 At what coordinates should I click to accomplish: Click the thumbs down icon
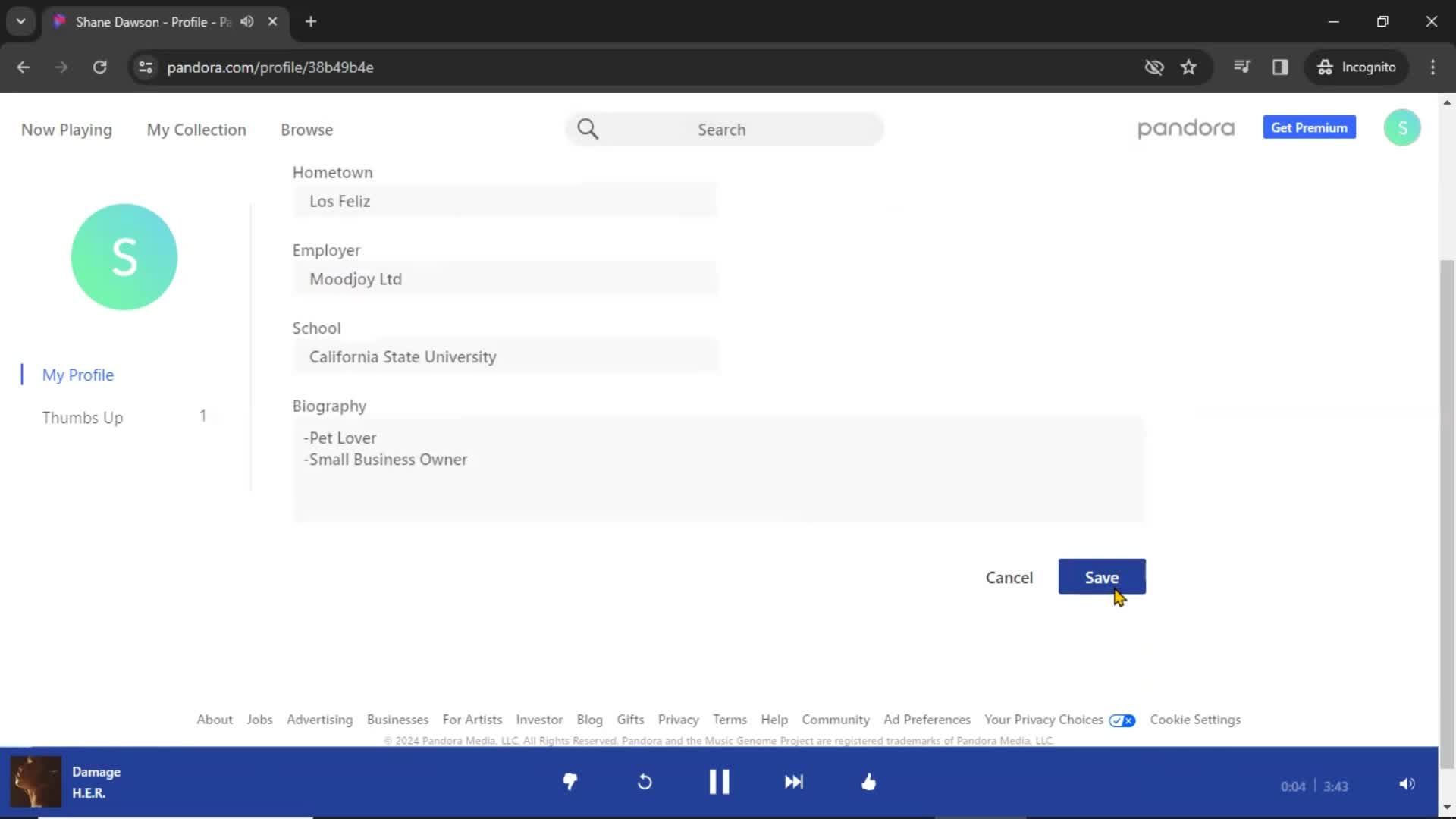pos(570,782)
